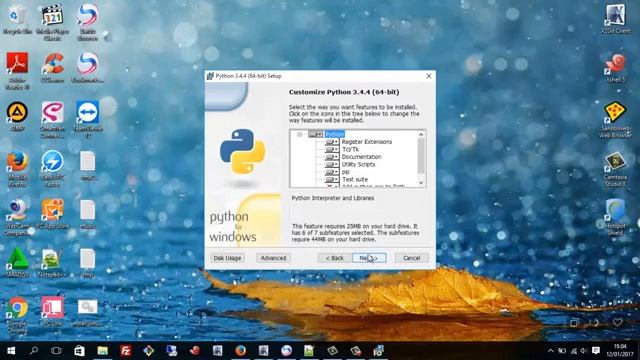The image size is (640, 360).
Task: Select Register Extensions in feature tree
Action: click(367, 142)
